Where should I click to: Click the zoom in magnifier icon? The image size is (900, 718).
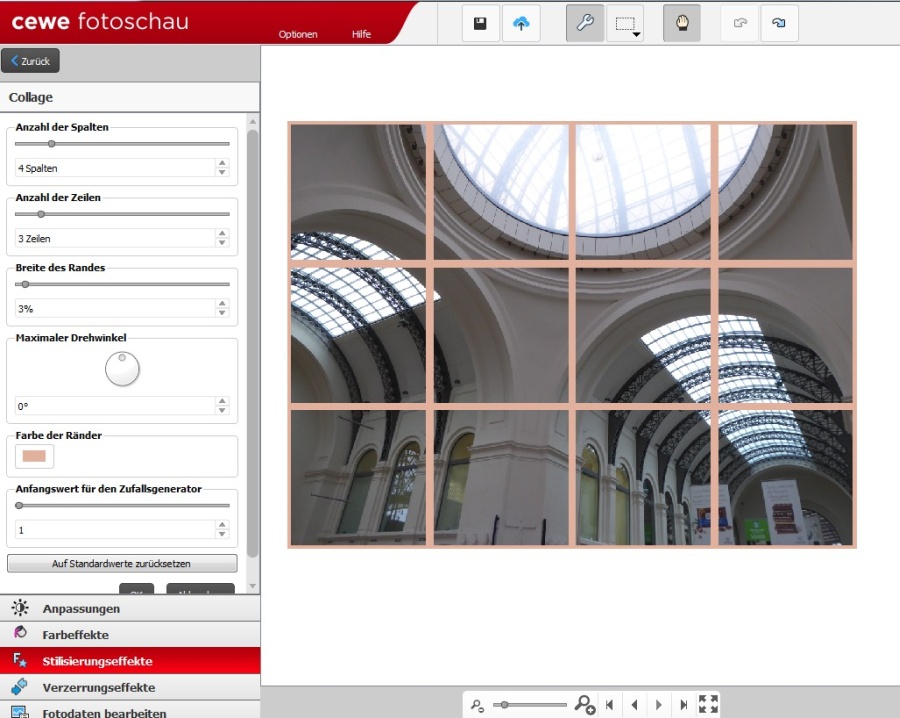coord(585,705)
